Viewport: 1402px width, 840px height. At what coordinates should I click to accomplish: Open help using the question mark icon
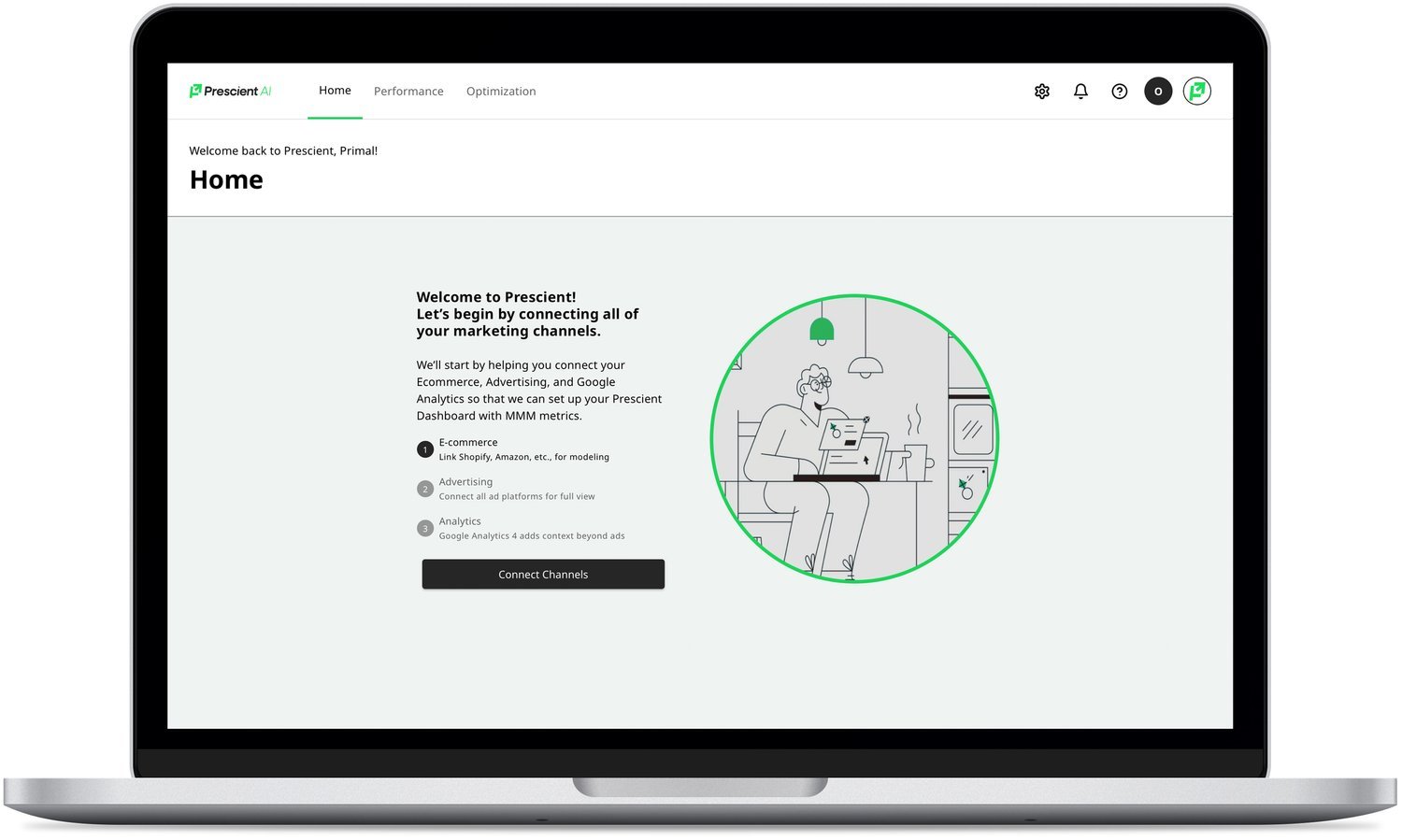click(x=1119, y=91)
